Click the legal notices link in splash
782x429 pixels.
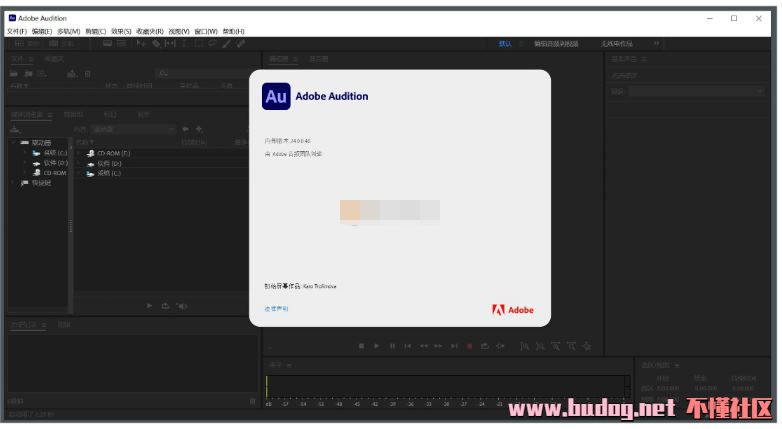click(276, 309)
